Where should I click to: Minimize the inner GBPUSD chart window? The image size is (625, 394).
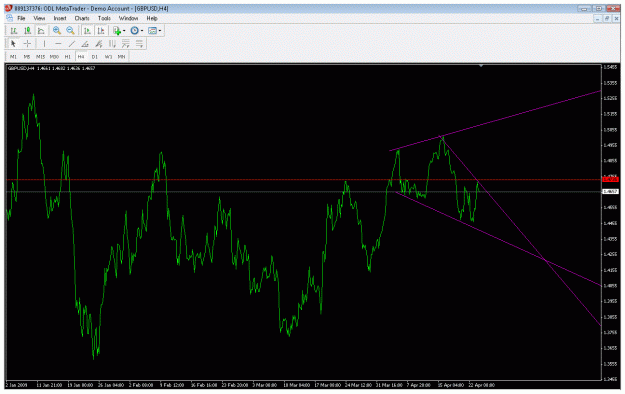[597, 18]
